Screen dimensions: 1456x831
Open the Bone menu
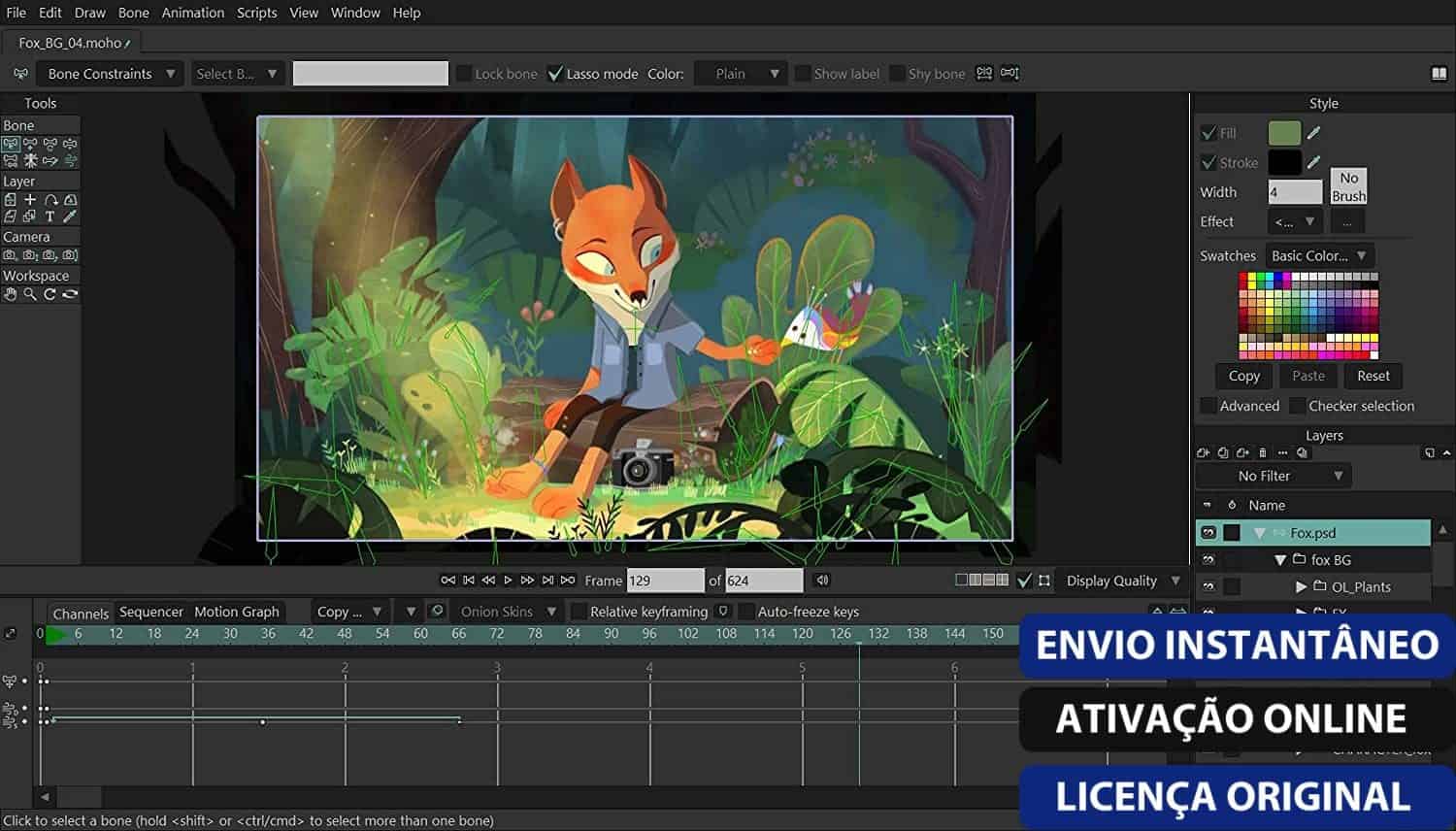[134, 13]
